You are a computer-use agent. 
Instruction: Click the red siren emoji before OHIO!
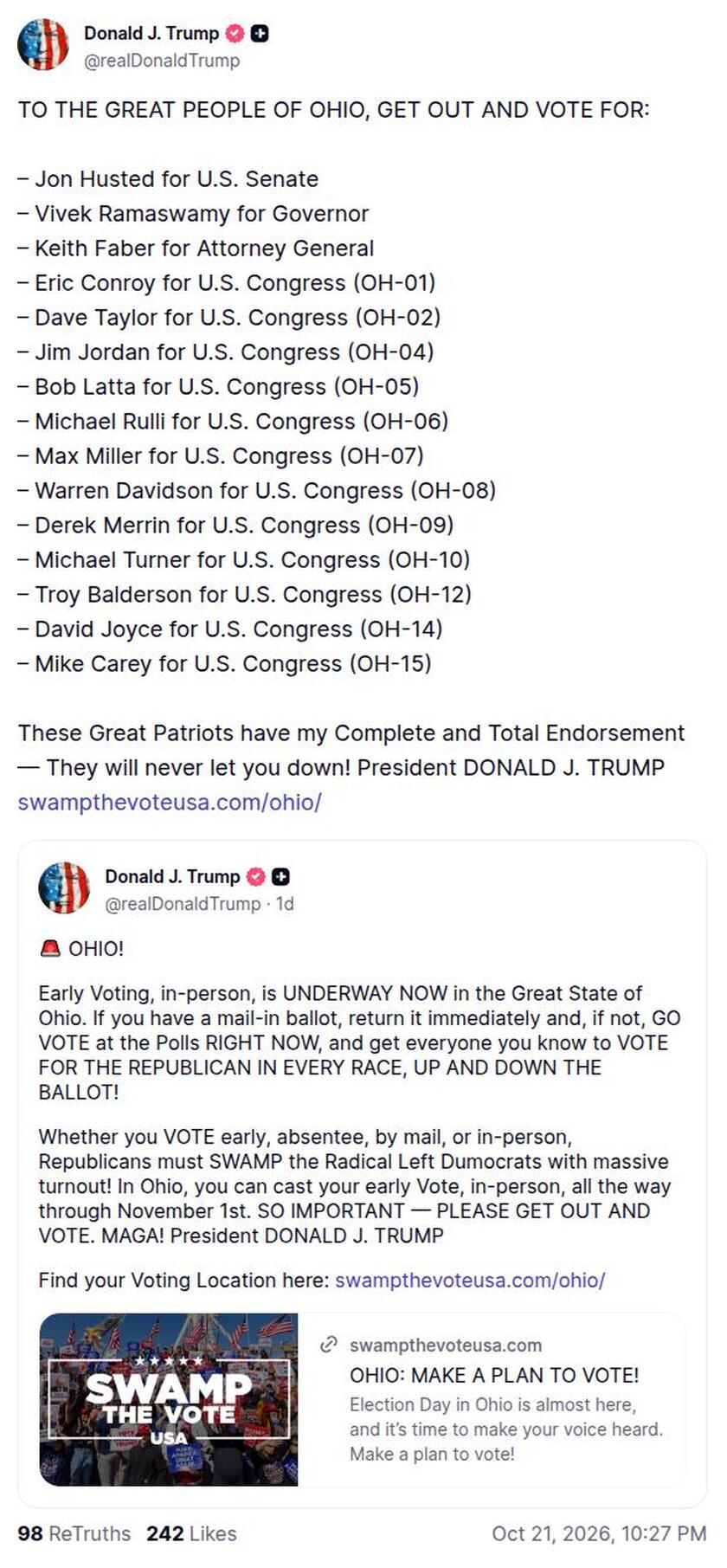point(50,948)
